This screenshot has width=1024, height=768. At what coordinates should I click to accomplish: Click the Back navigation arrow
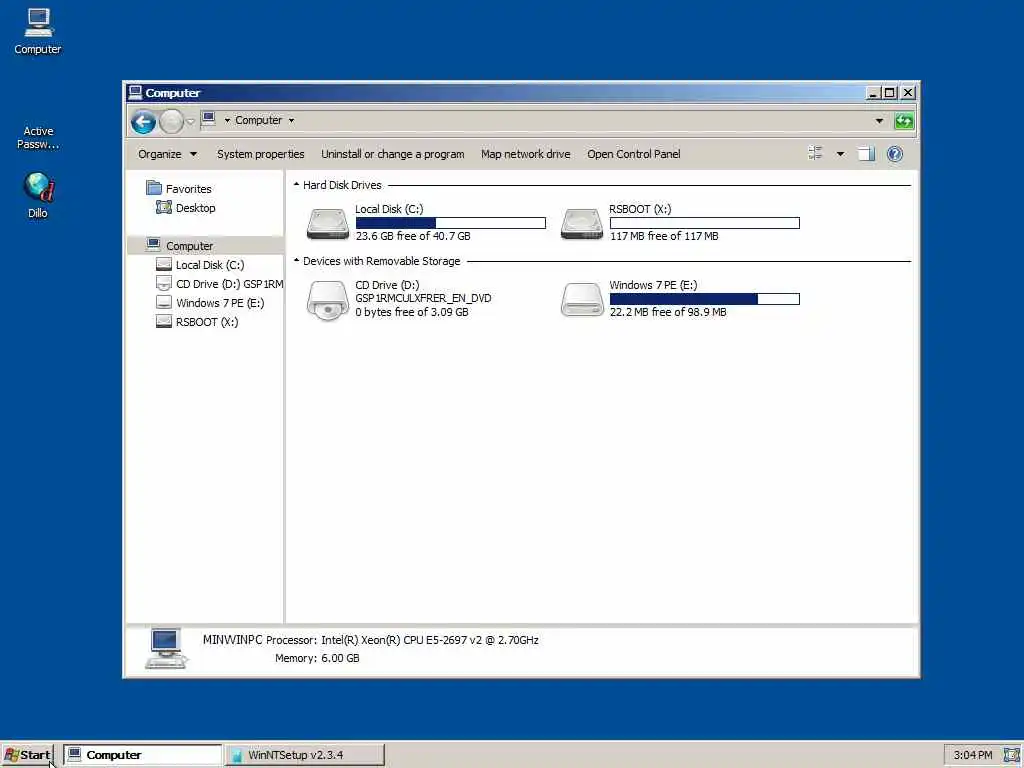[143, 121]
